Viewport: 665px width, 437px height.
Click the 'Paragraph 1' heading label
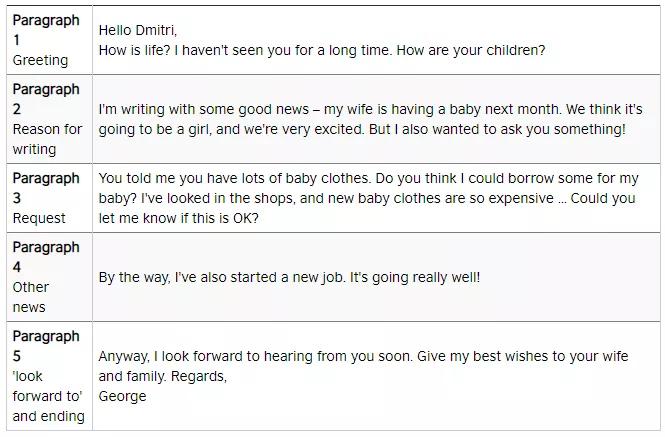coord(45,30)
